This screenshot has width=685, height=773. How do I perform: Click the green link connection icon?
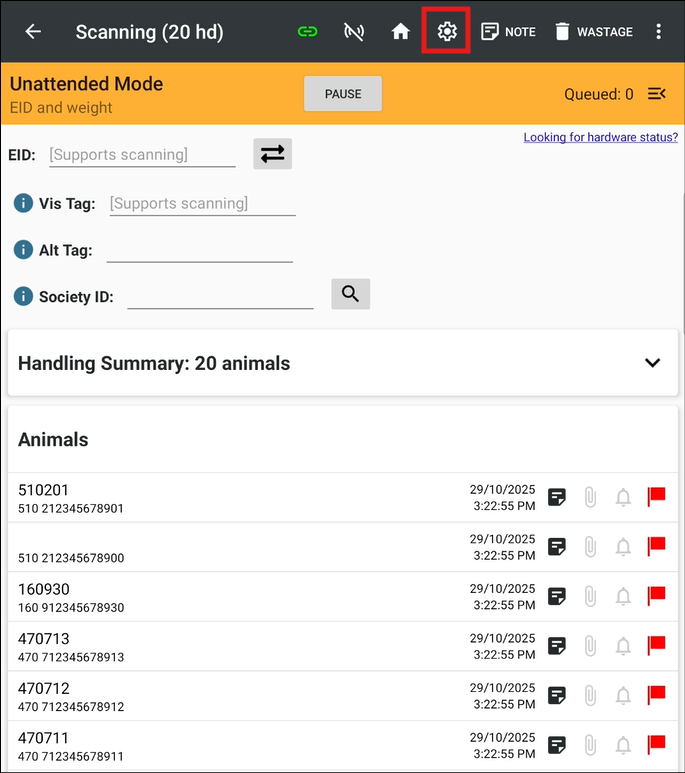(308, 31)
